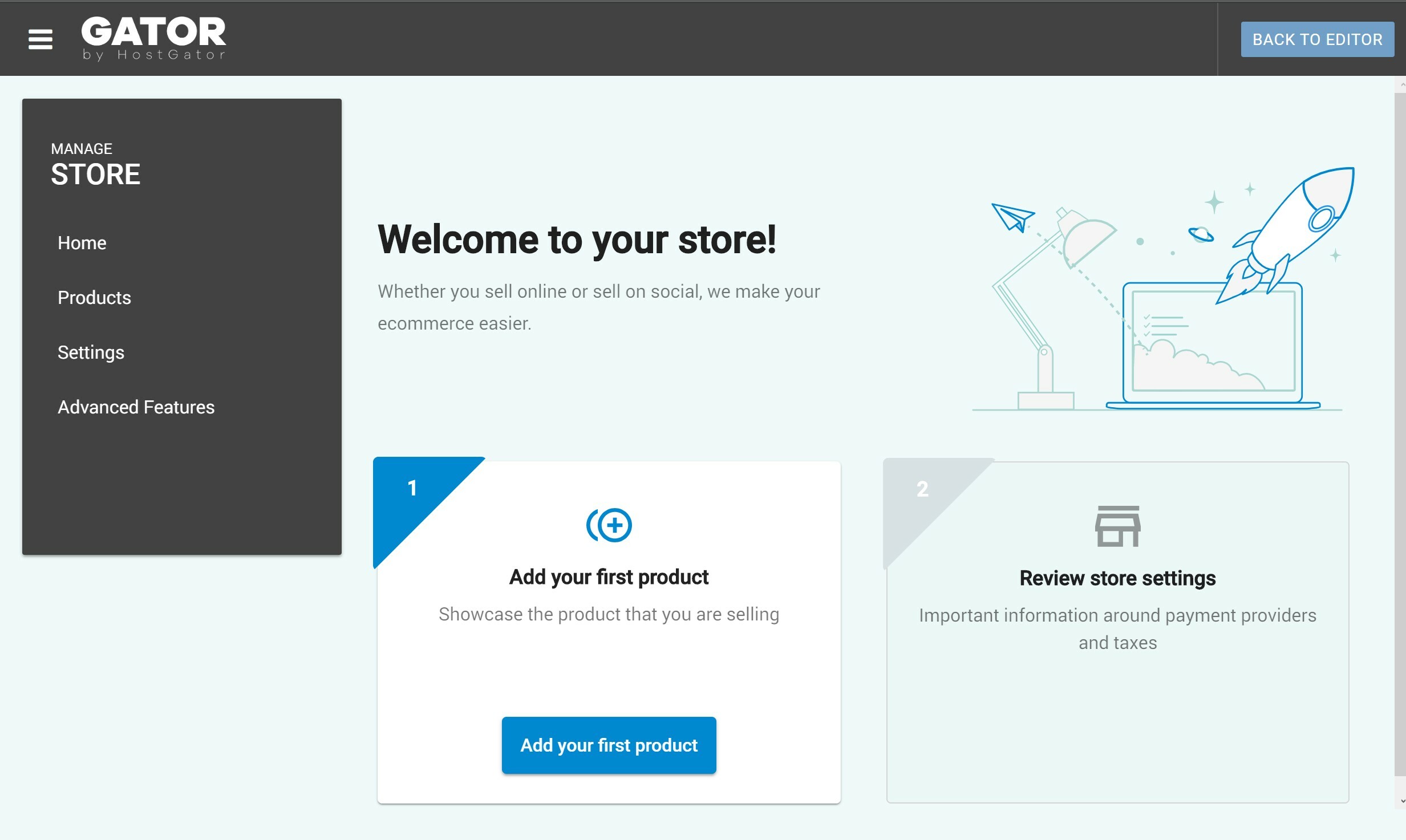Click the Add your first product button
1406x840 pixels.
[609, 745]
